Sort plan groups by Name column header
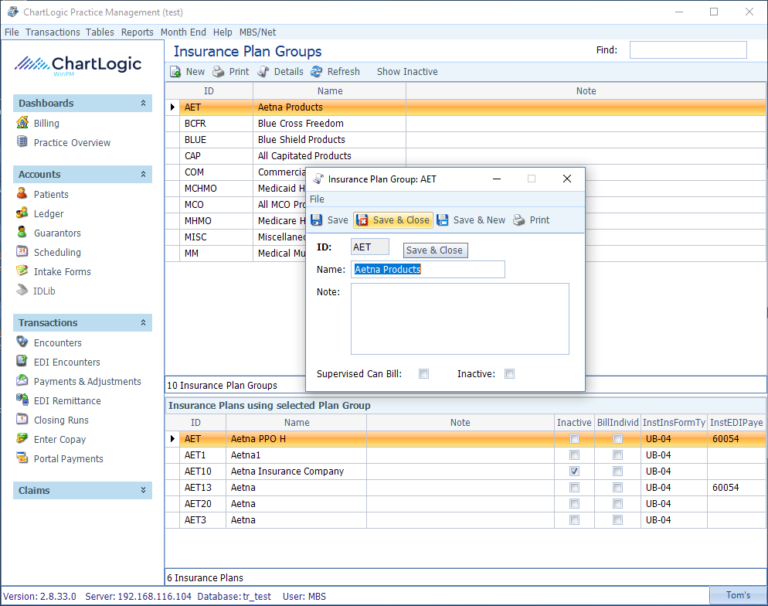 click(x=330, y=91)
